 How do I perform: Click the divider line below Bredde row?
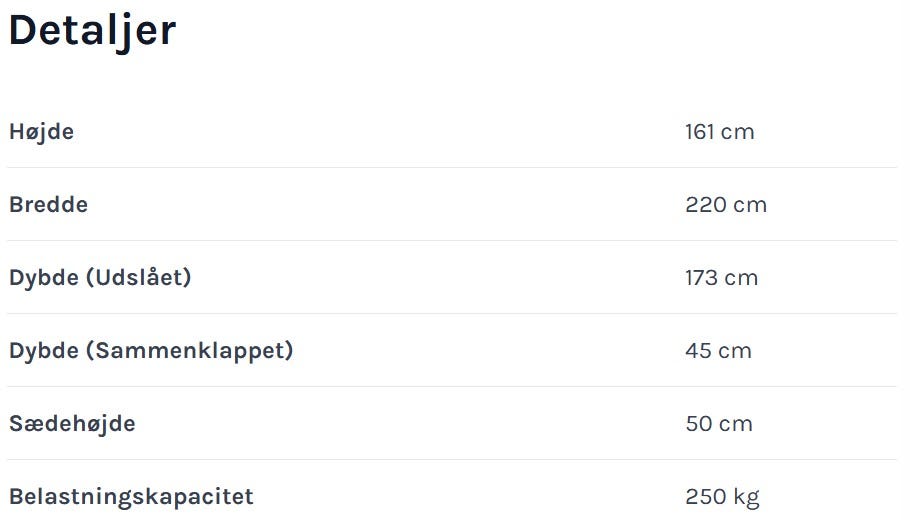452,240
